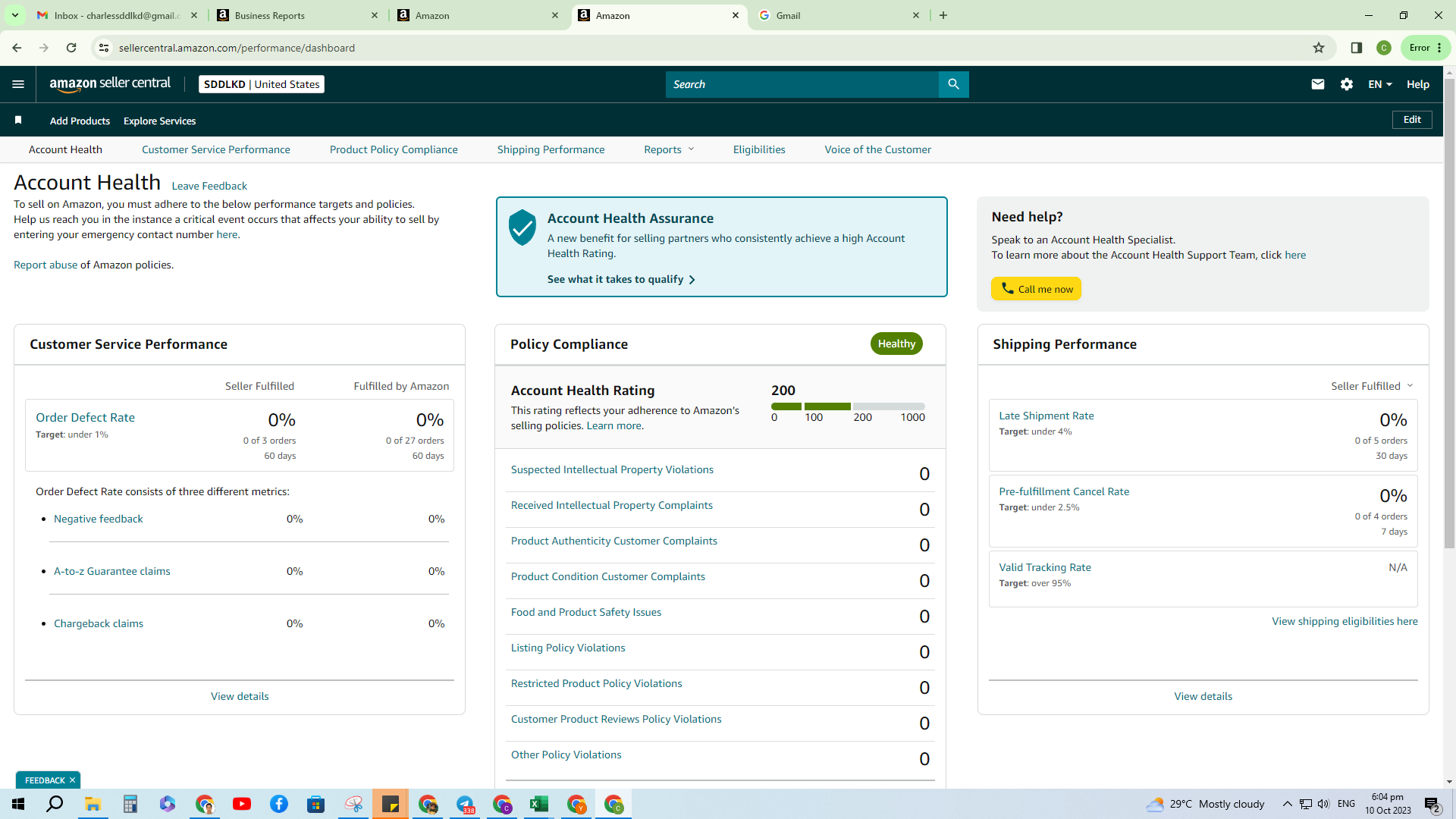Open the Seller Fulfilled shipping dropdown

[1372, 386]
